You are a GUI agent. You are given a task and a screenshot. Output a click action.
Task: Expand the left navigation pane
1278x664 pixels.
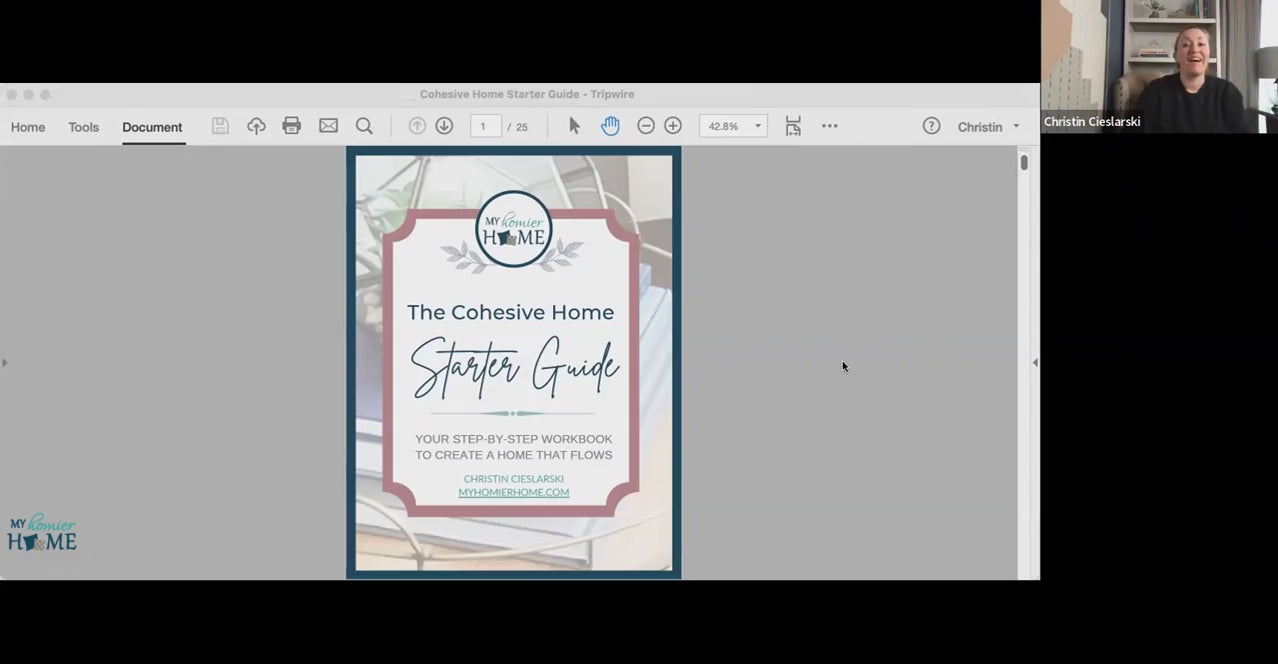4,363
